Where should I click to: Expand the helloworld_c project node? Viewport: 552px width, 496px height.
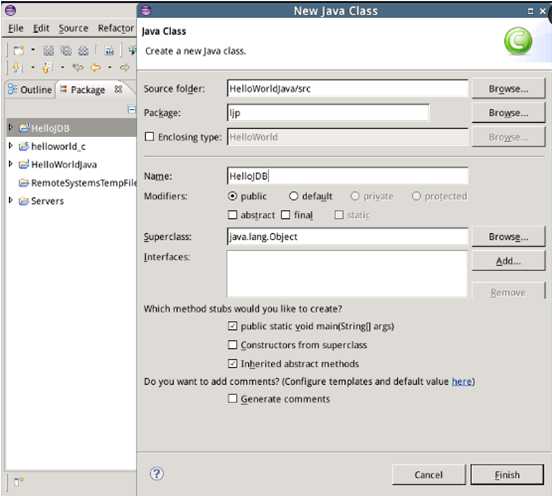[x=11, y=145]
